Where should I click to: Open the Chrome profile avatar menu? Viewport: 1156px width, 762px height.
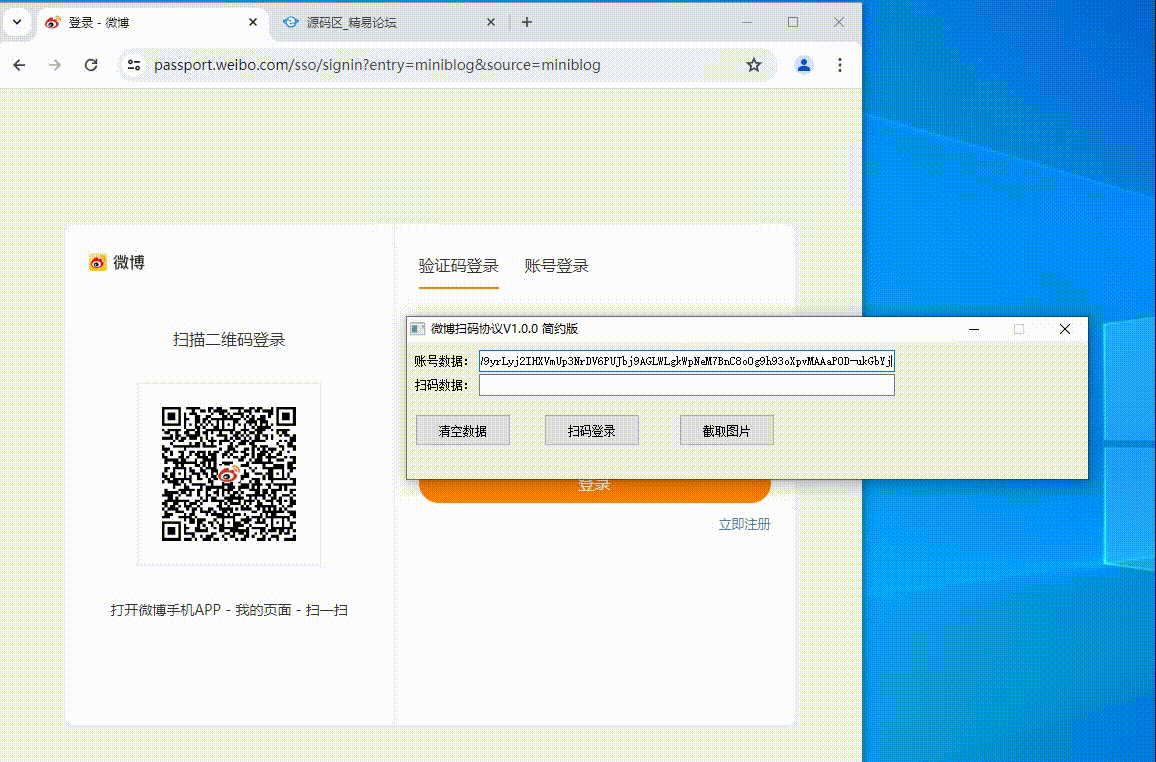point(804,65)
